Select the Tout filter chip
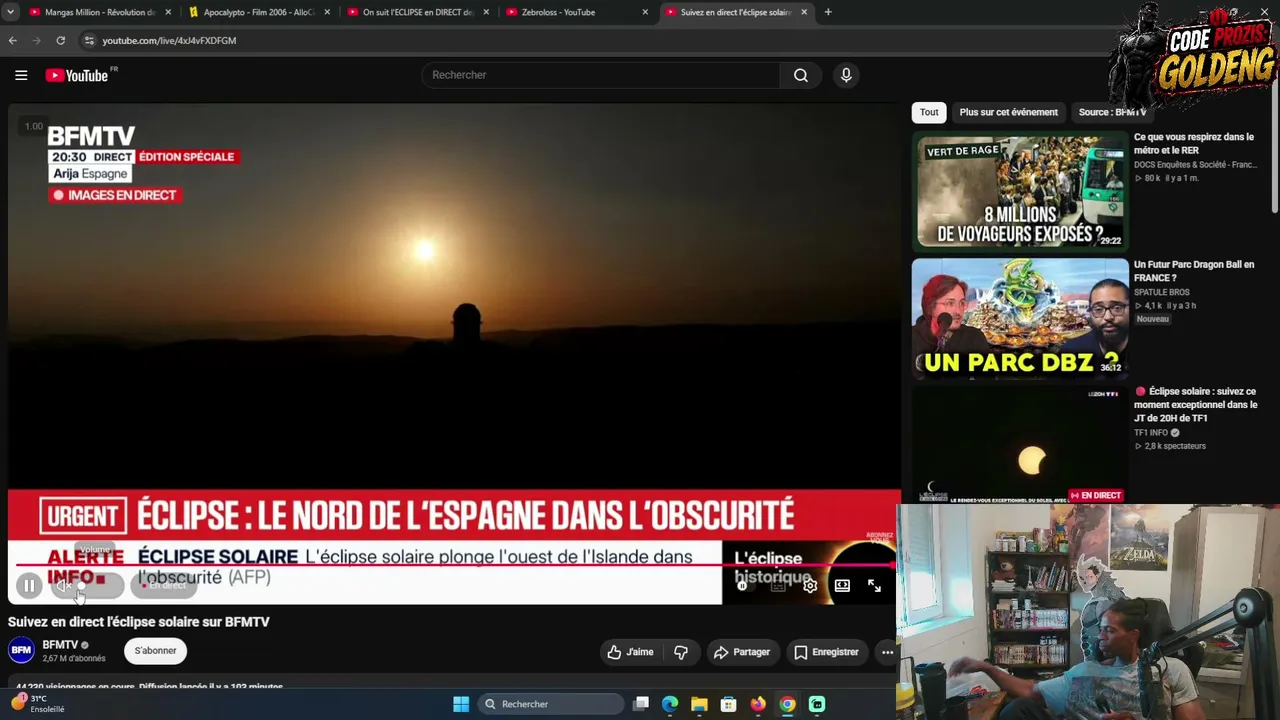 point(929,112)
